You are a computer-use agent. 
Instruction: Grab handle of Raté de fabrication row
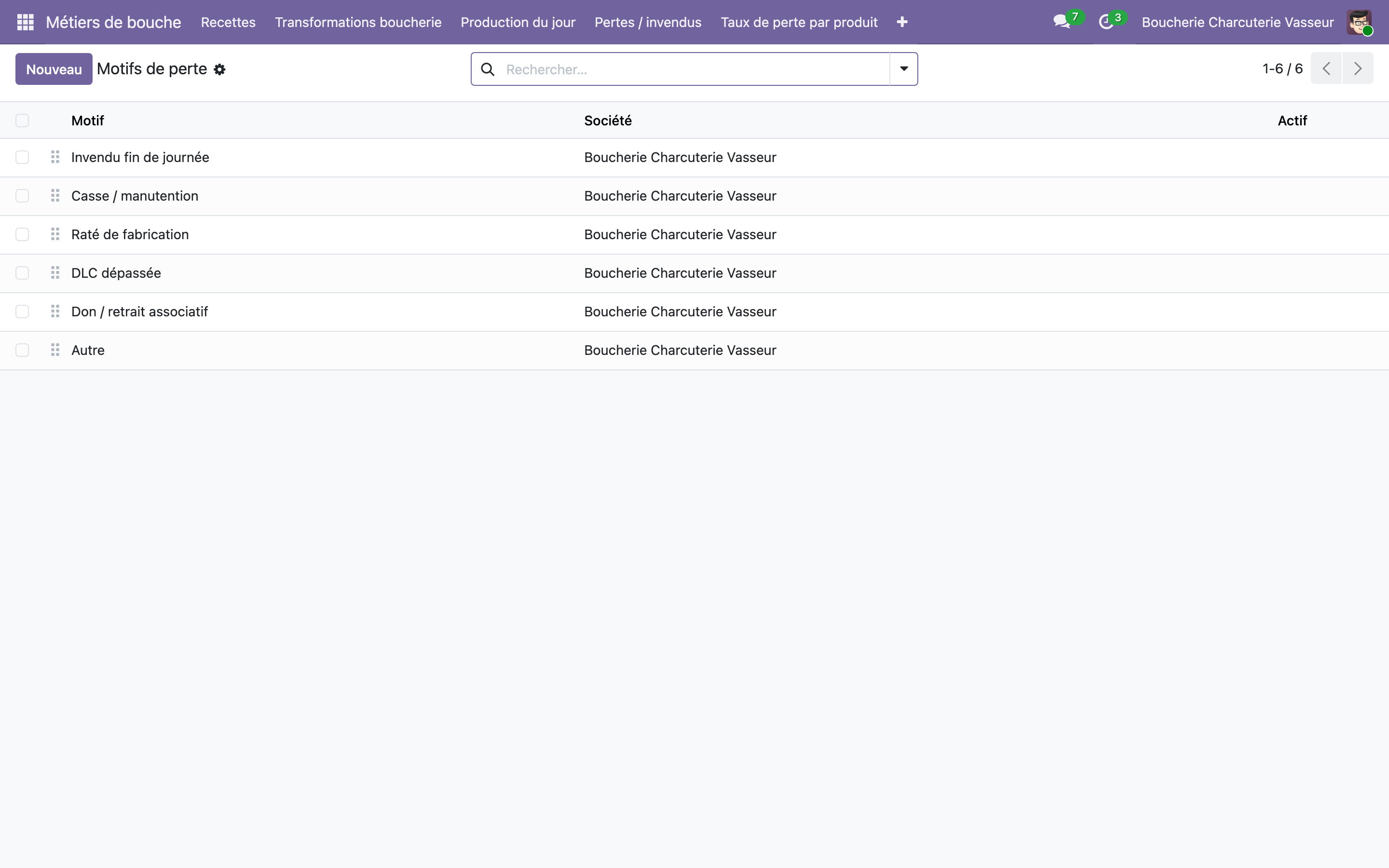coord(55,234)
